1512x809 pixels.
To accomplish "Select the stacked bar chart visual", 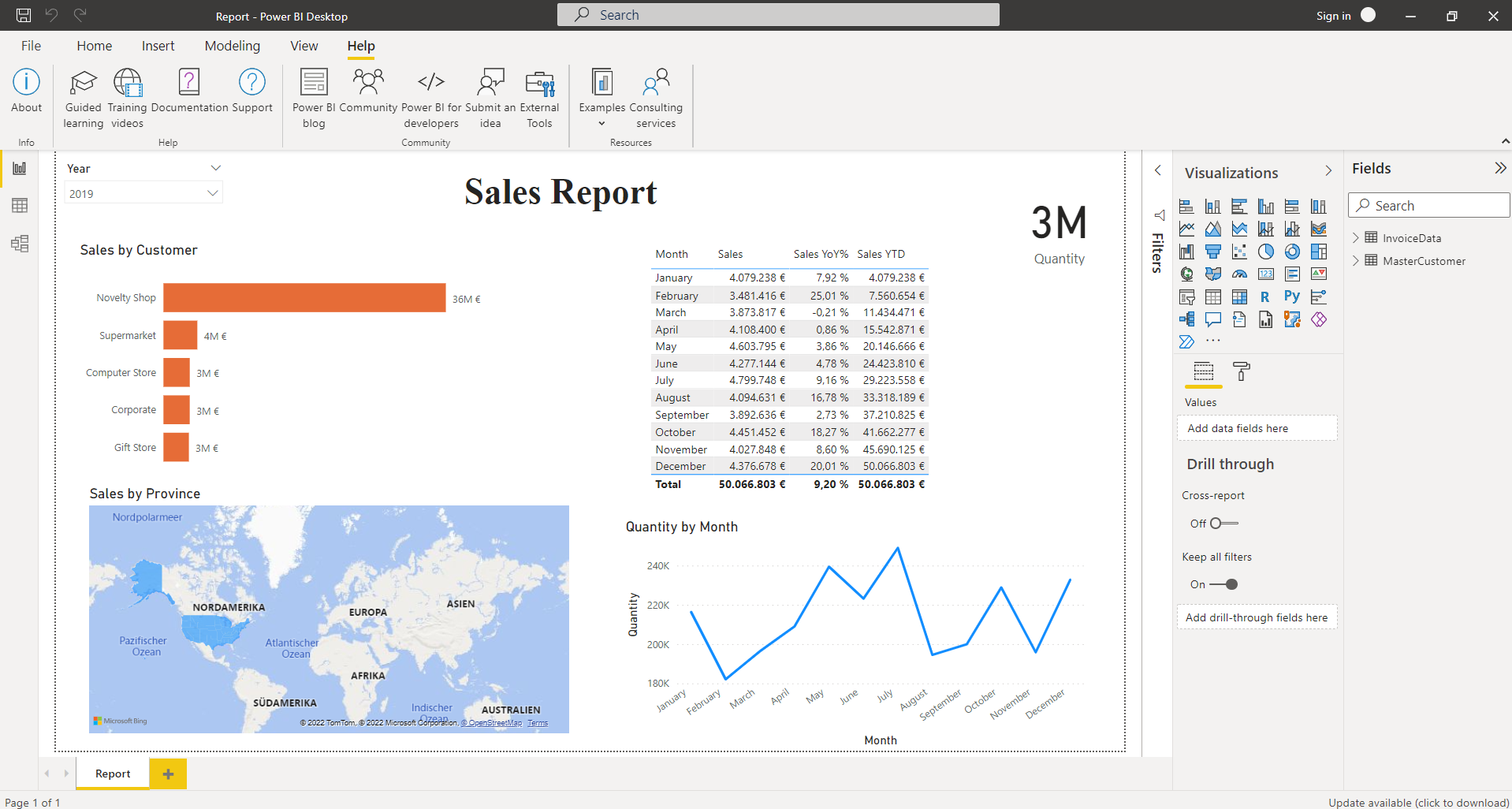I will (x=1186, y=207).
